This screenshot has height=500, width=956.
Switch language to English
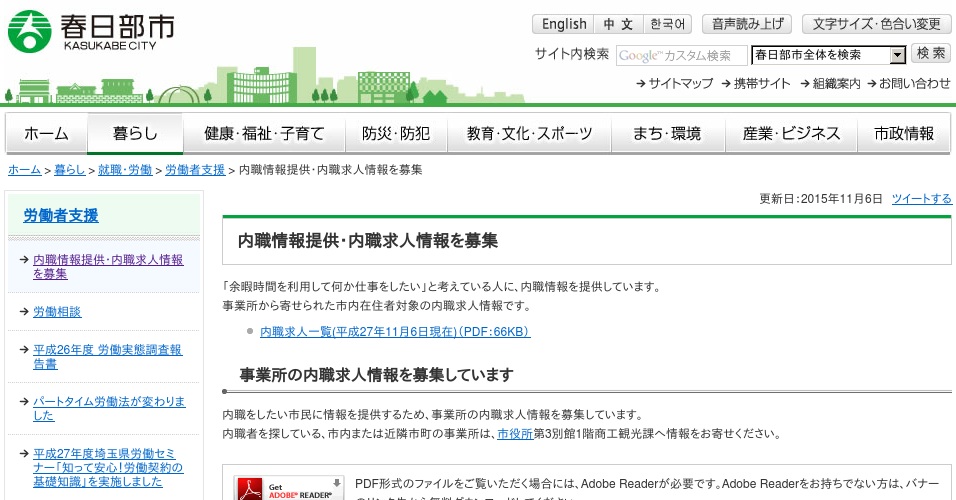[564, 24]
